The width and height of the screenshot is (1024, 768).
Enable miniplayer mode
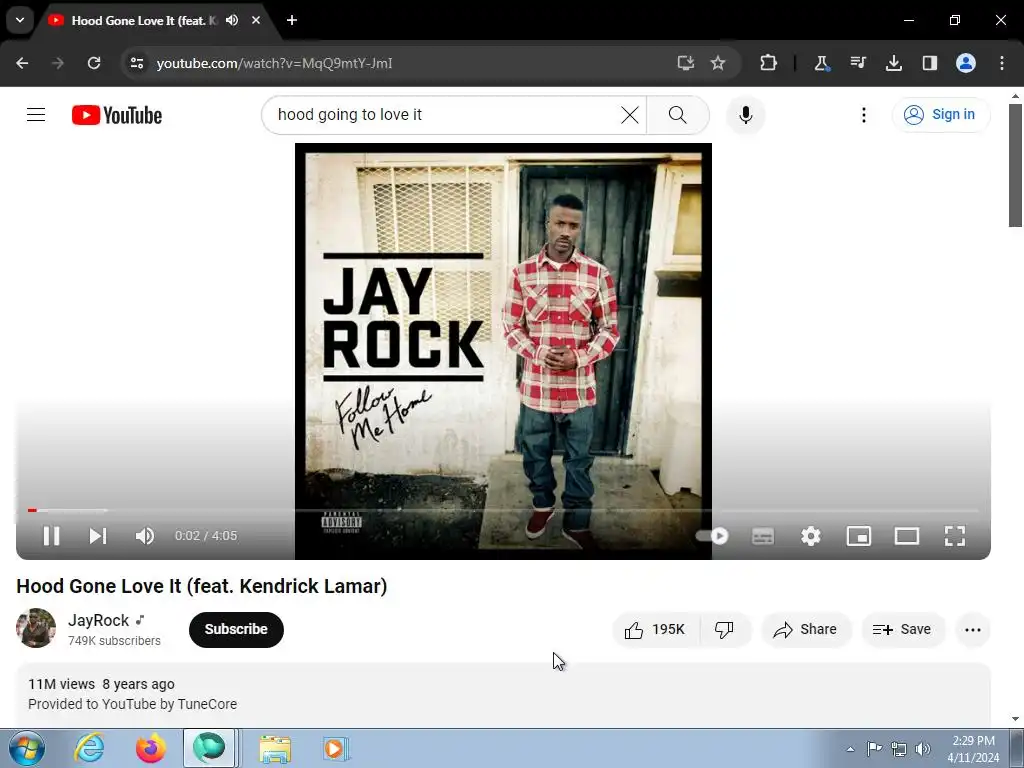(x=859, y=536)
